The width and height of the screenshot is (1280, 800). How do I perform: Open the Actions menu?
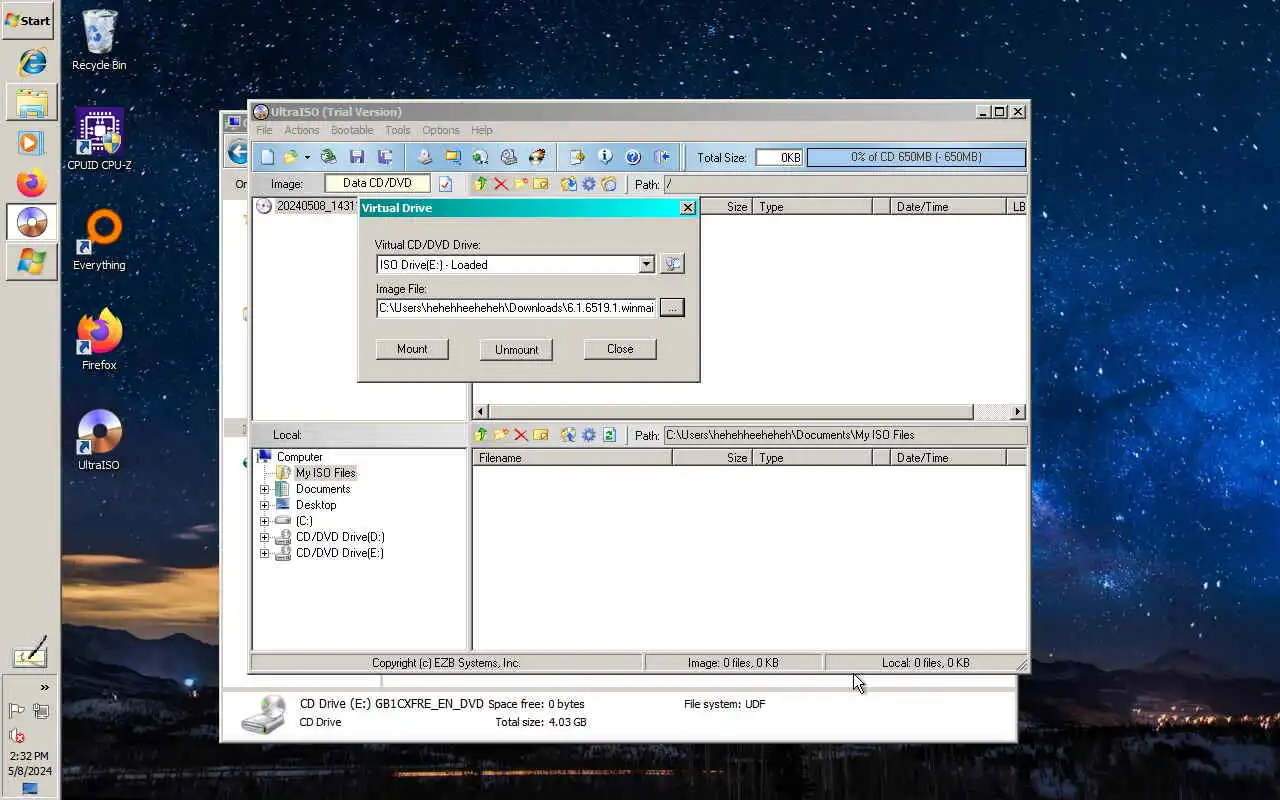tap(301, 130)
